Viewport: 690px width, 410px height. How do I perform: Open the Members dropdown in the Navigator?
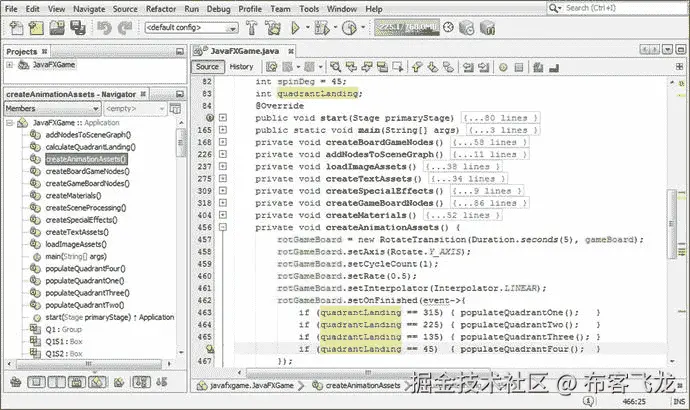[52, 108]
